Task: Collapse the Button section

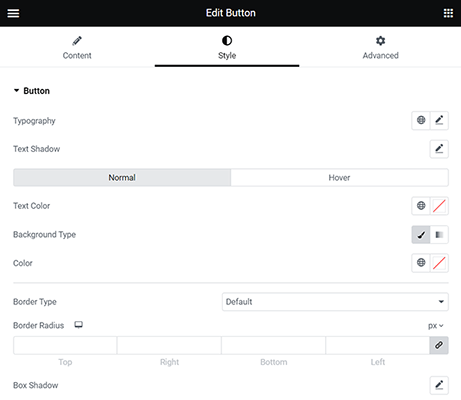Action: click(x=32, y=91)
